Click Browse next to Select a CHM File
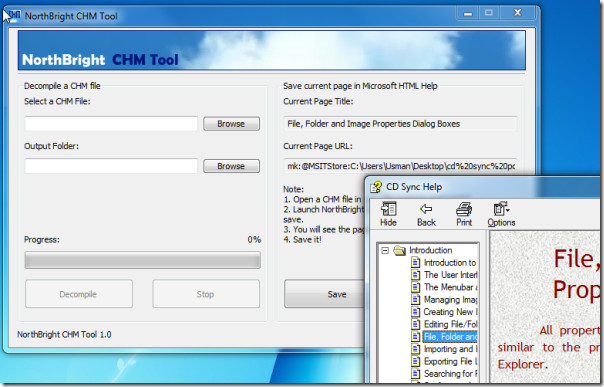Viewport: 604px width, 387px height. point(231,124)
